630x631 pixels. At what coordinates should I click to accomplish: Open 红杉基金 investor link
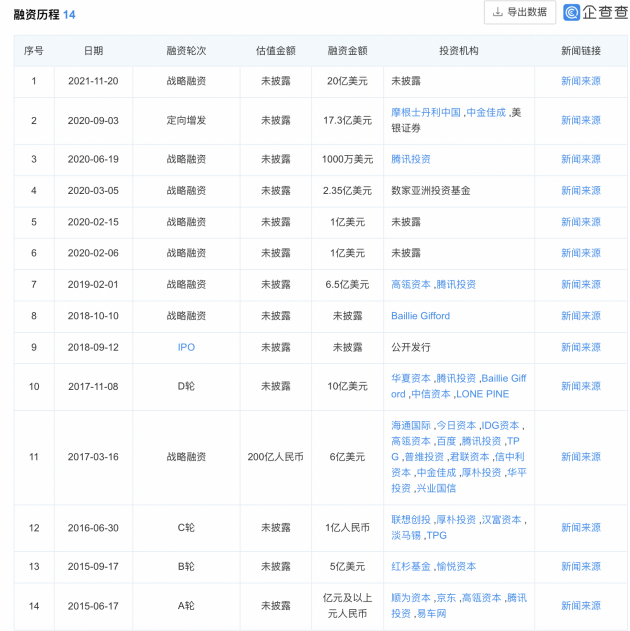tap(411, 567)
